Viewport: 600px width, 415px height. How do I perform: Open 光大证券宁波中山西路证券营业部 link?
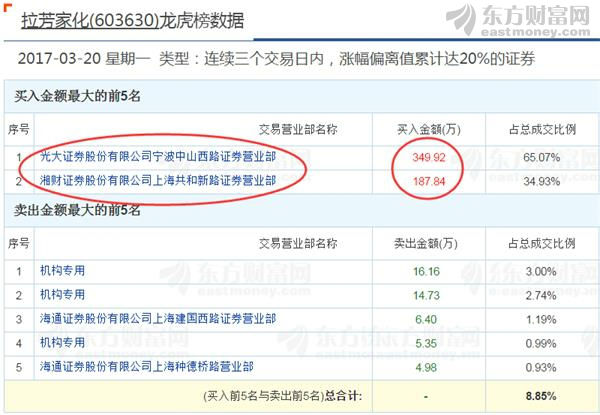[x=157, y=157]
